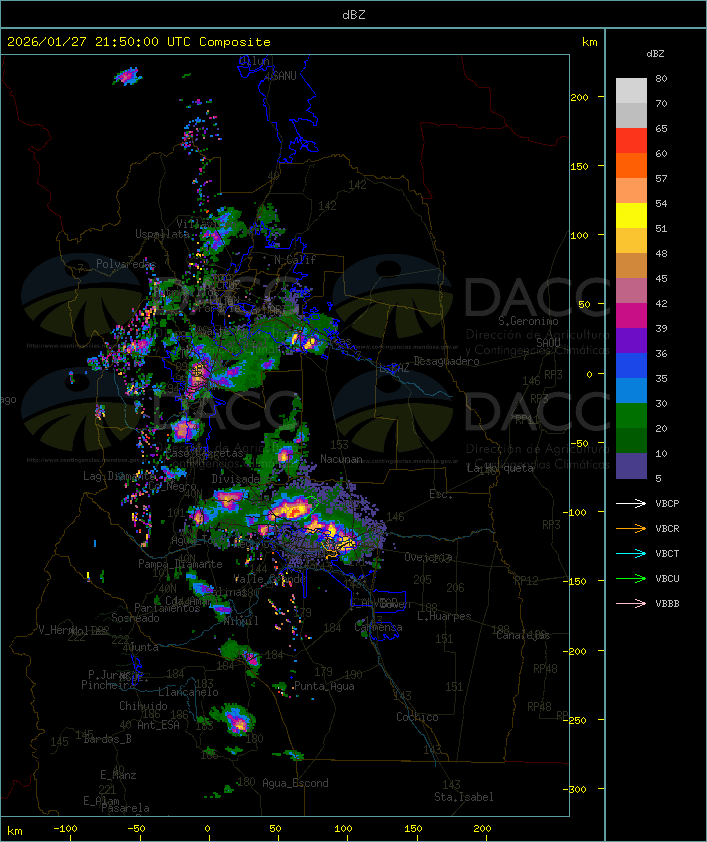Click the 'Desaguadero' map label
Viewport: 707px width, 842px height.
point(446,361)
